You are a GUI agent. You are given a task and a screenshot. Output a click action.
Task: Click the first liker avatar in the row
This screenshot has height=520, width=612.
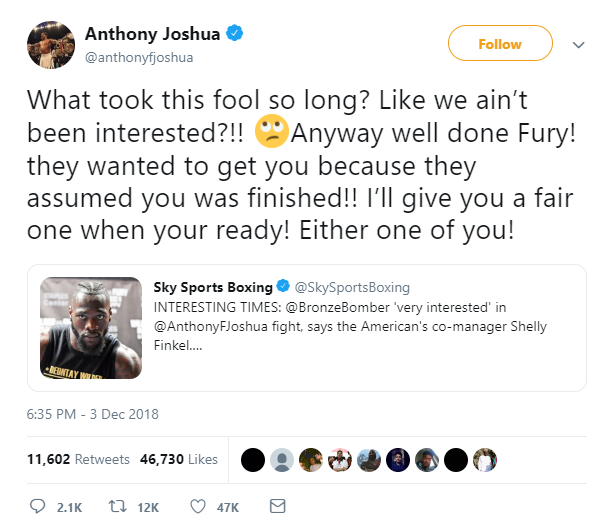tap(254, 459)
